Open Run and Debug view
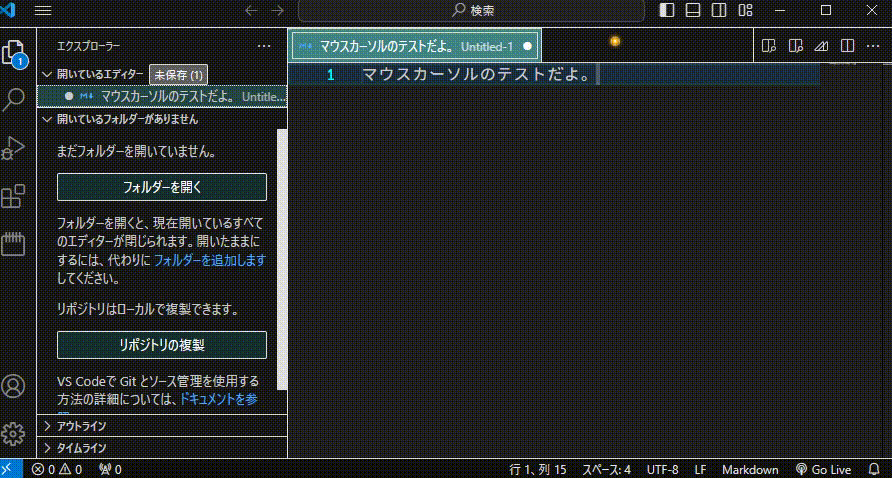 (x=14, y=148)
